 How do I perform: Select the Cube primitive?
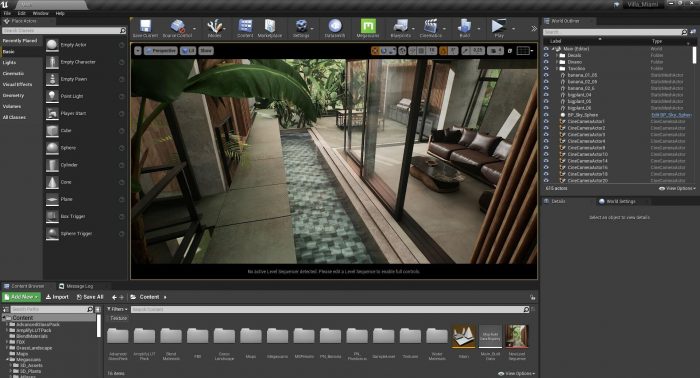tap(85, 130)
